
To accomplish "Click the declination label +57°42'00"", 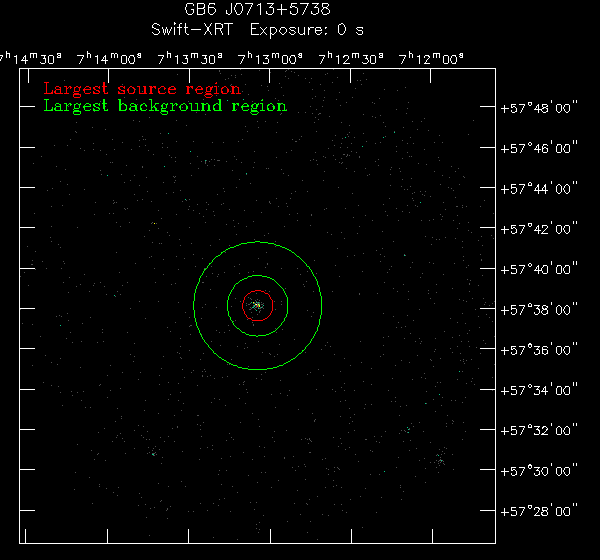I will [539, 229].
